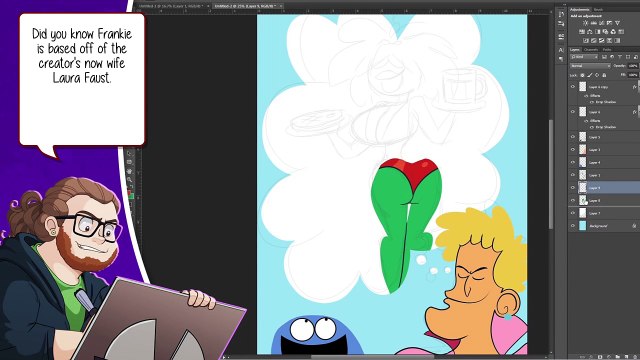Viewport: 640px width, 360px height.
Task: Click the Delete layer trash icon
Action: coord(635,357)
